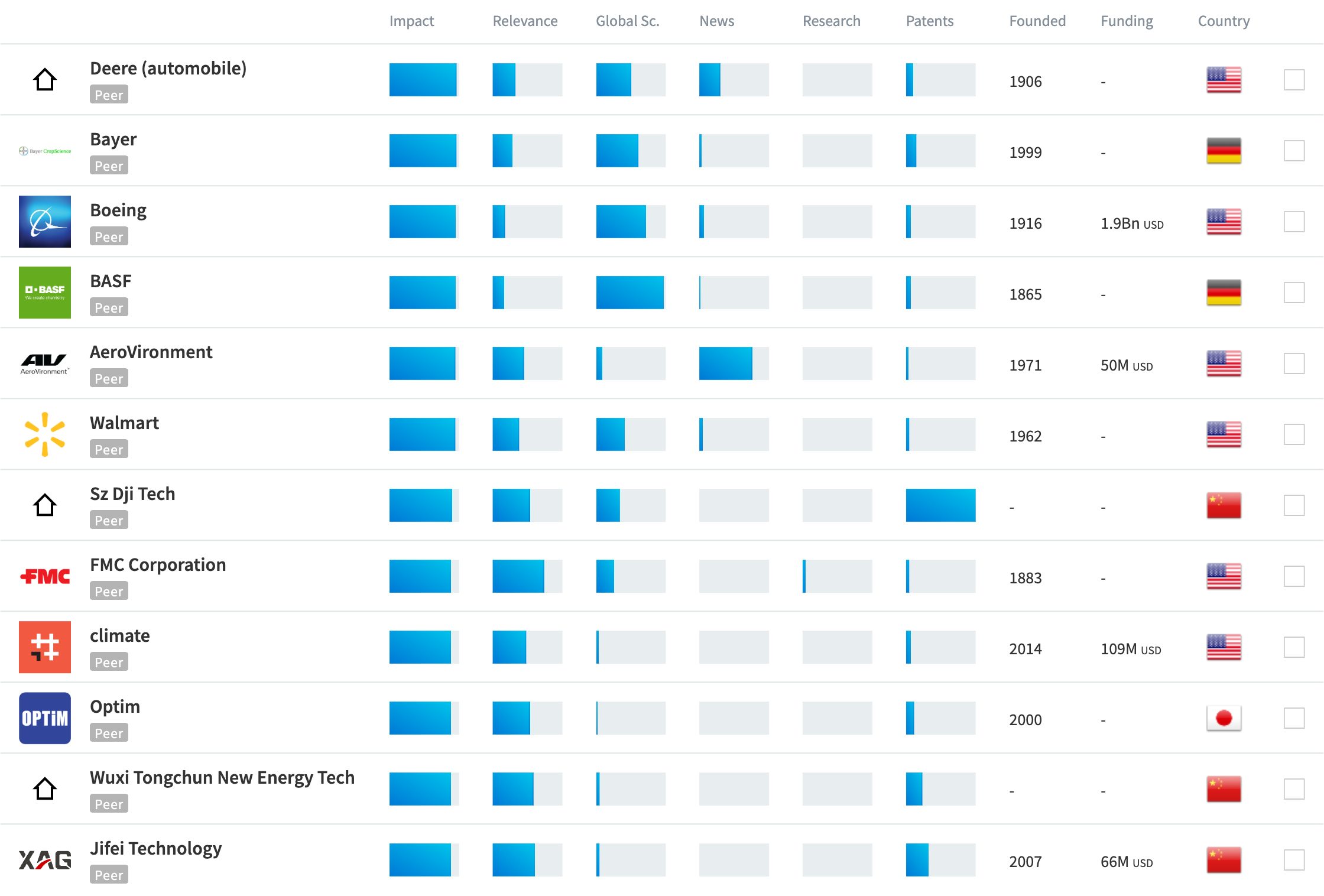Open Wuxi Tongchun New Energy Tech
The width and height of the screenshot is (1324, 896).
(x=222, y=778)
